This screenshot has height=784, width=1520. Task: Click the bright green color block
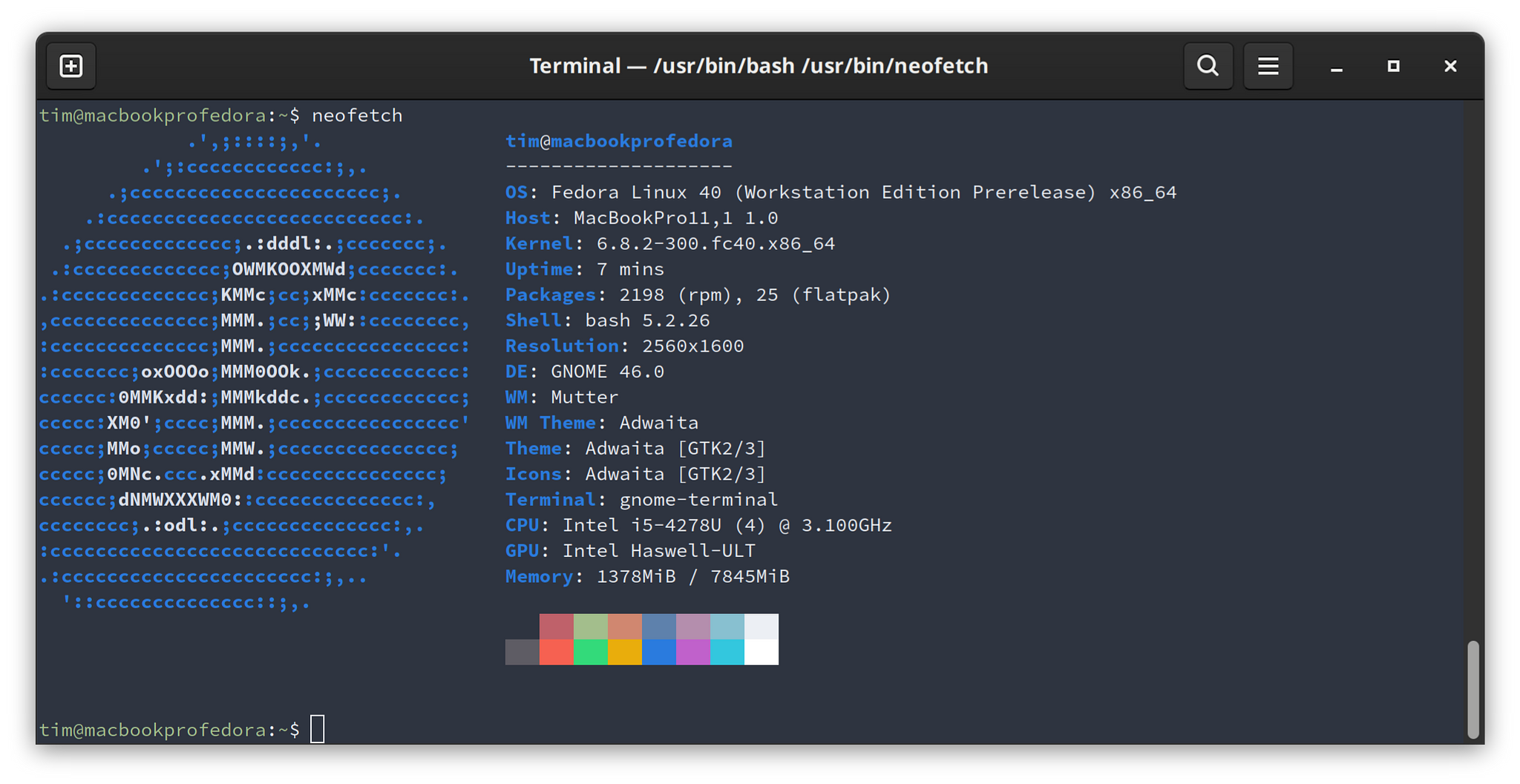pyautogui.click(x=591, y=653)
